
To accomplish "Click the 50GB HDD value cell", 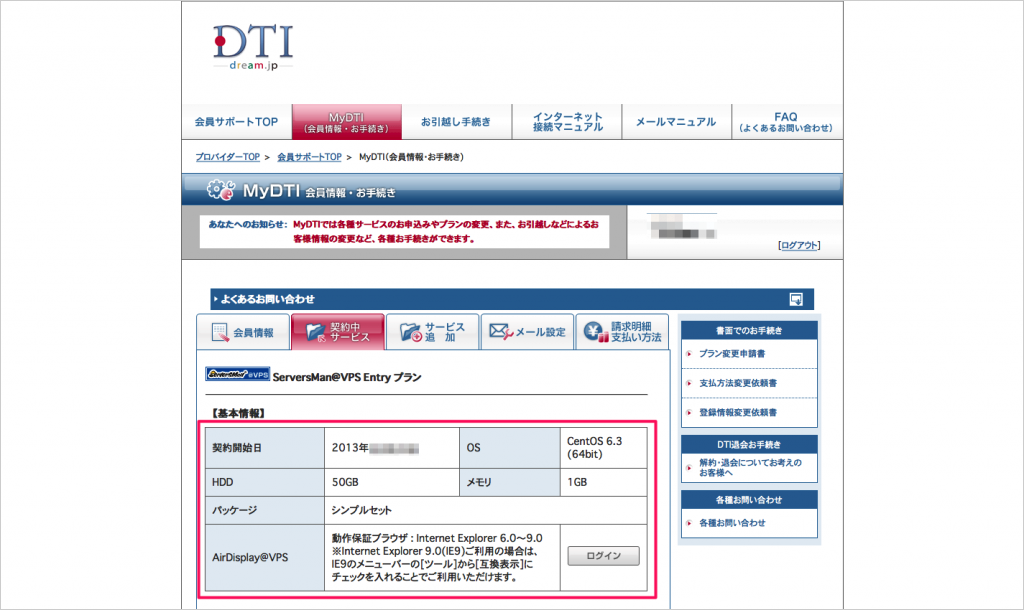I will pos(392,482).
